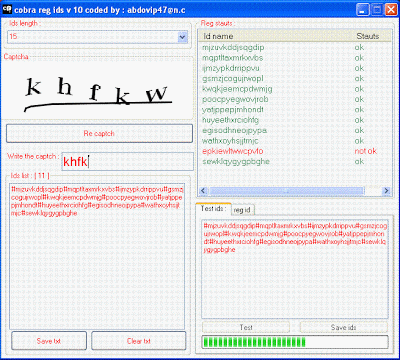Select row huyeethxrciohfg in the list

(295, 120)
